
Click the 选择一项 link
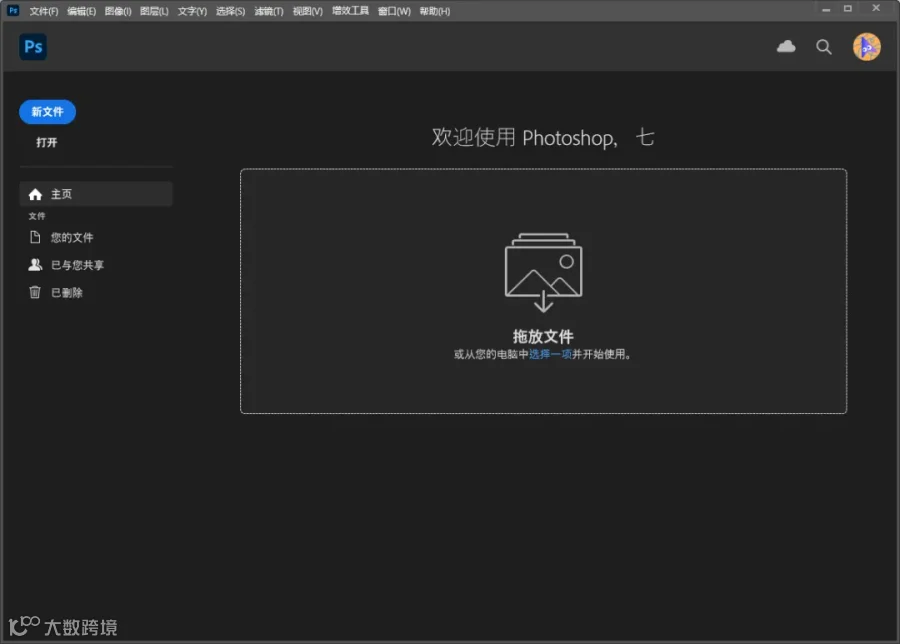pyautogui.click(x=550, y=354)
